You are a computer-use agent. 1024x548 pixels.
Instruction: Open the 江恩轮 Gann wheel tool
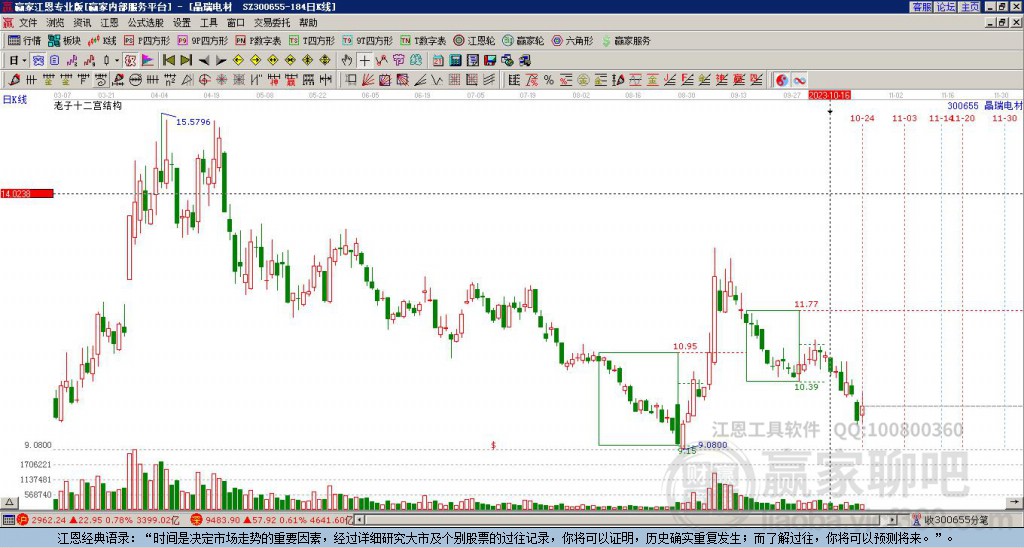[x=474, y=40]
